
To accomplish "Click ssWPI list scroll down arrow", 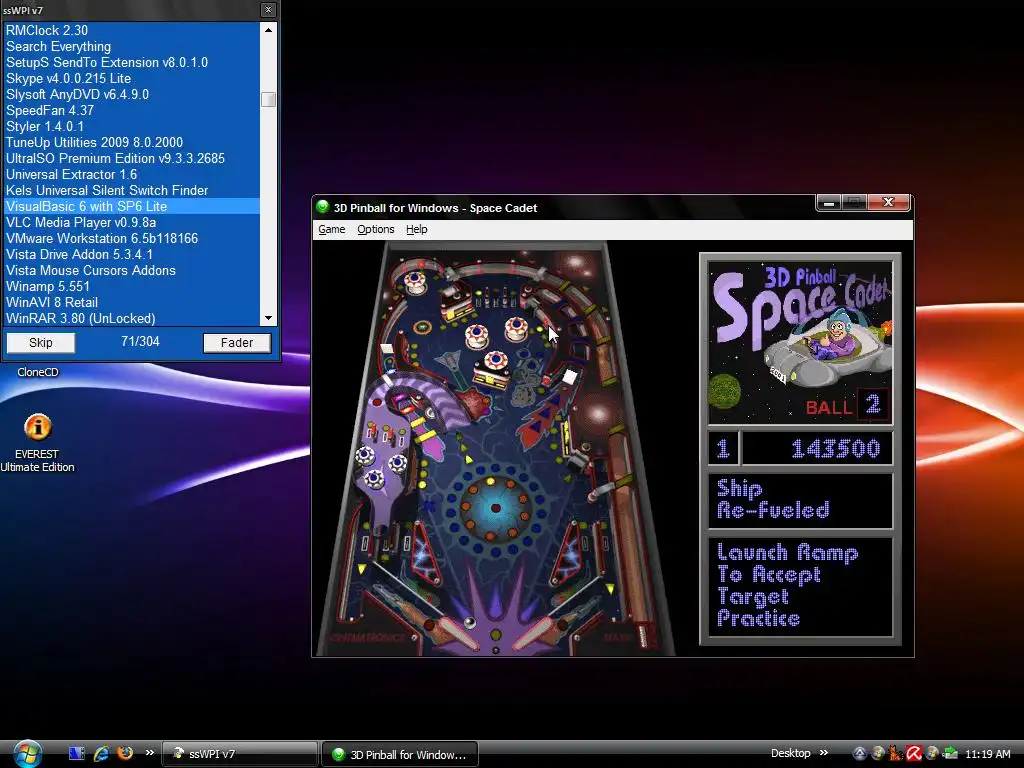I will click(x=268, y=318).
